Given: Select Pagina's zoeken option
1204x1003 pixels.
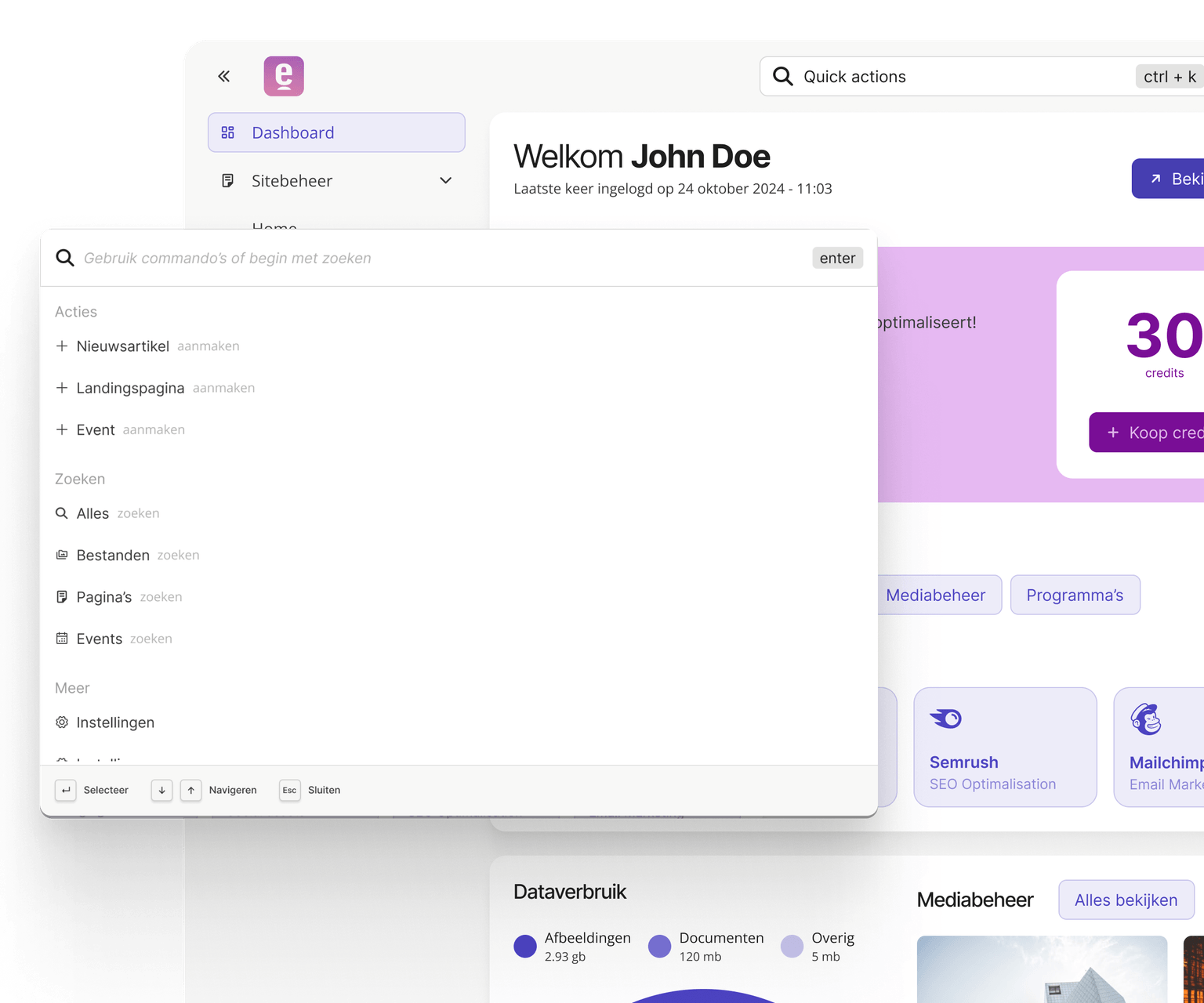Looking at the screenshot, I should click(104, 597).
